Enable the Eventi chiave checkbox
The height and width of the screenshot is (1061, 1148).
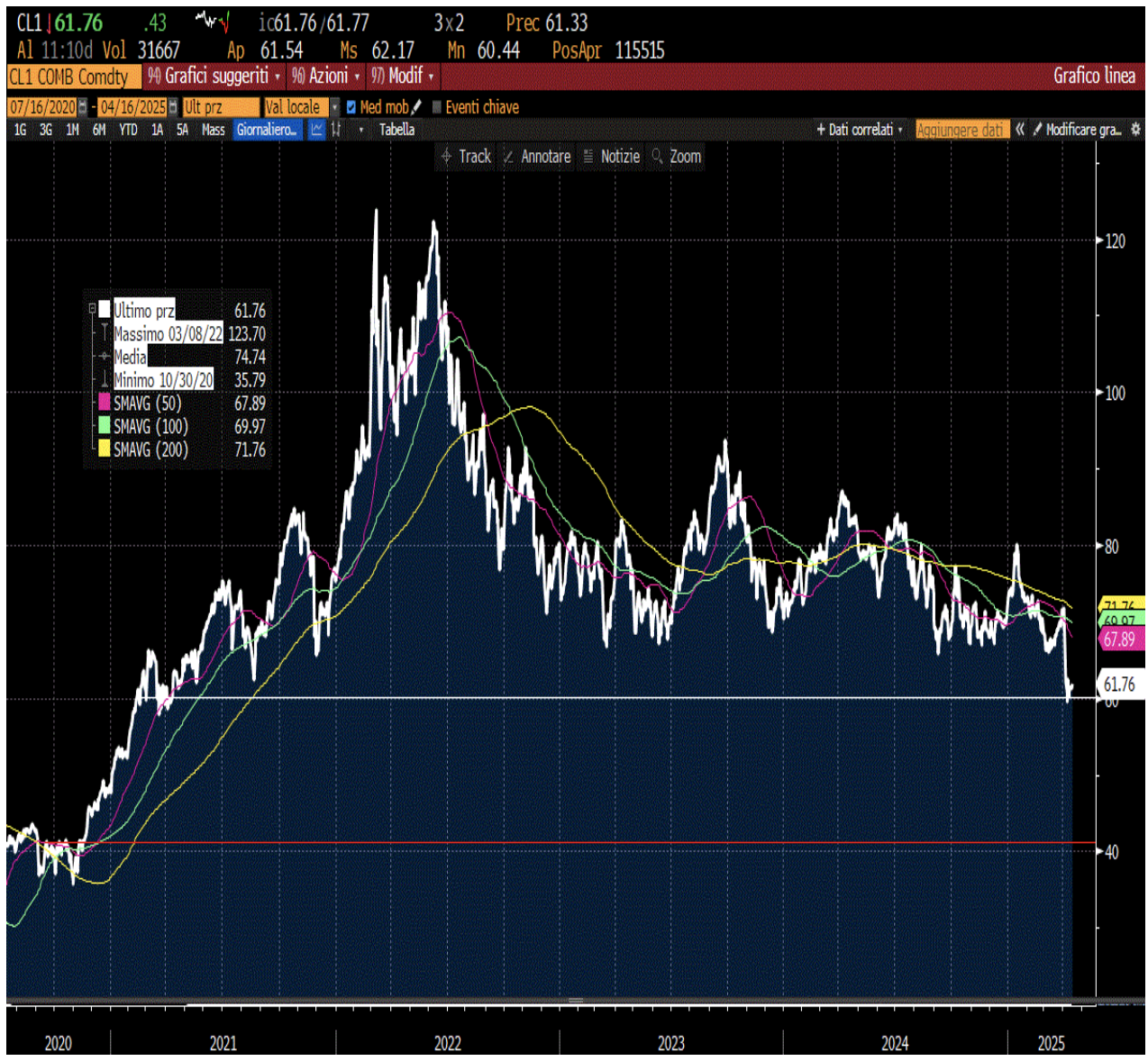pyautogui.click(x=437, y=107)
